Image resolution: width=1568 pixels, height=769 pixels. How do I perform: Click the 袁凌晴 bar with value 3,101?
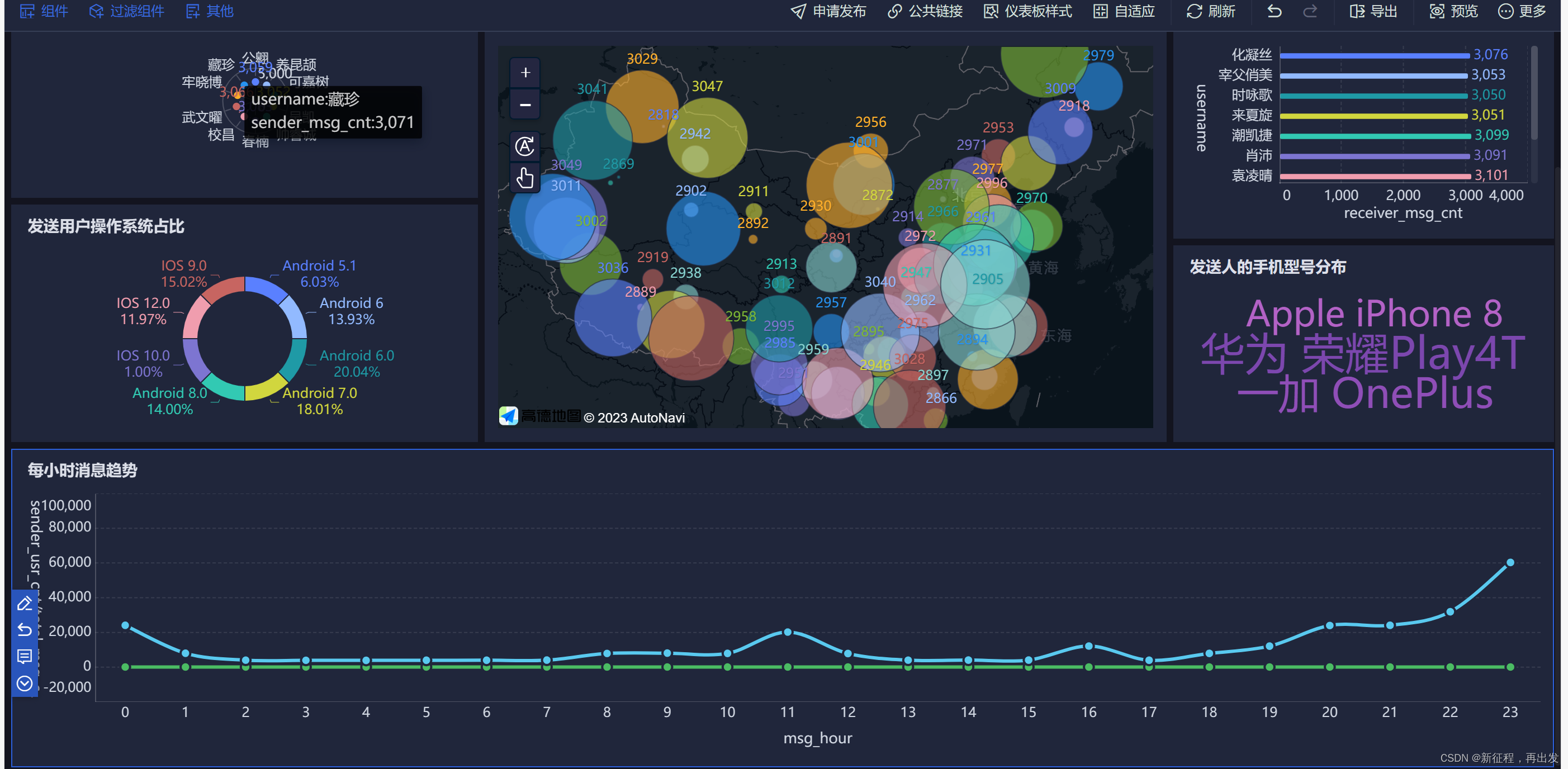click(1375, 176)
